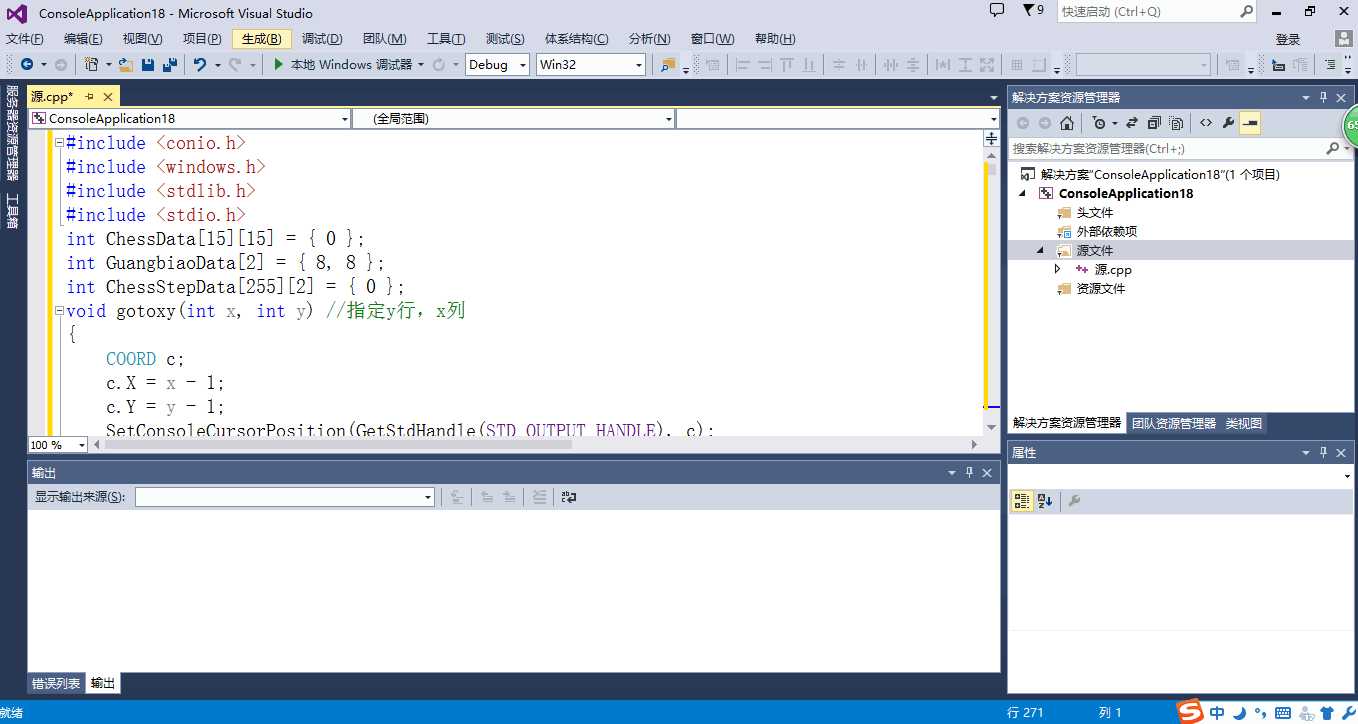Toggle auto-hide pin on 属性 panel

pos(1323,452)
